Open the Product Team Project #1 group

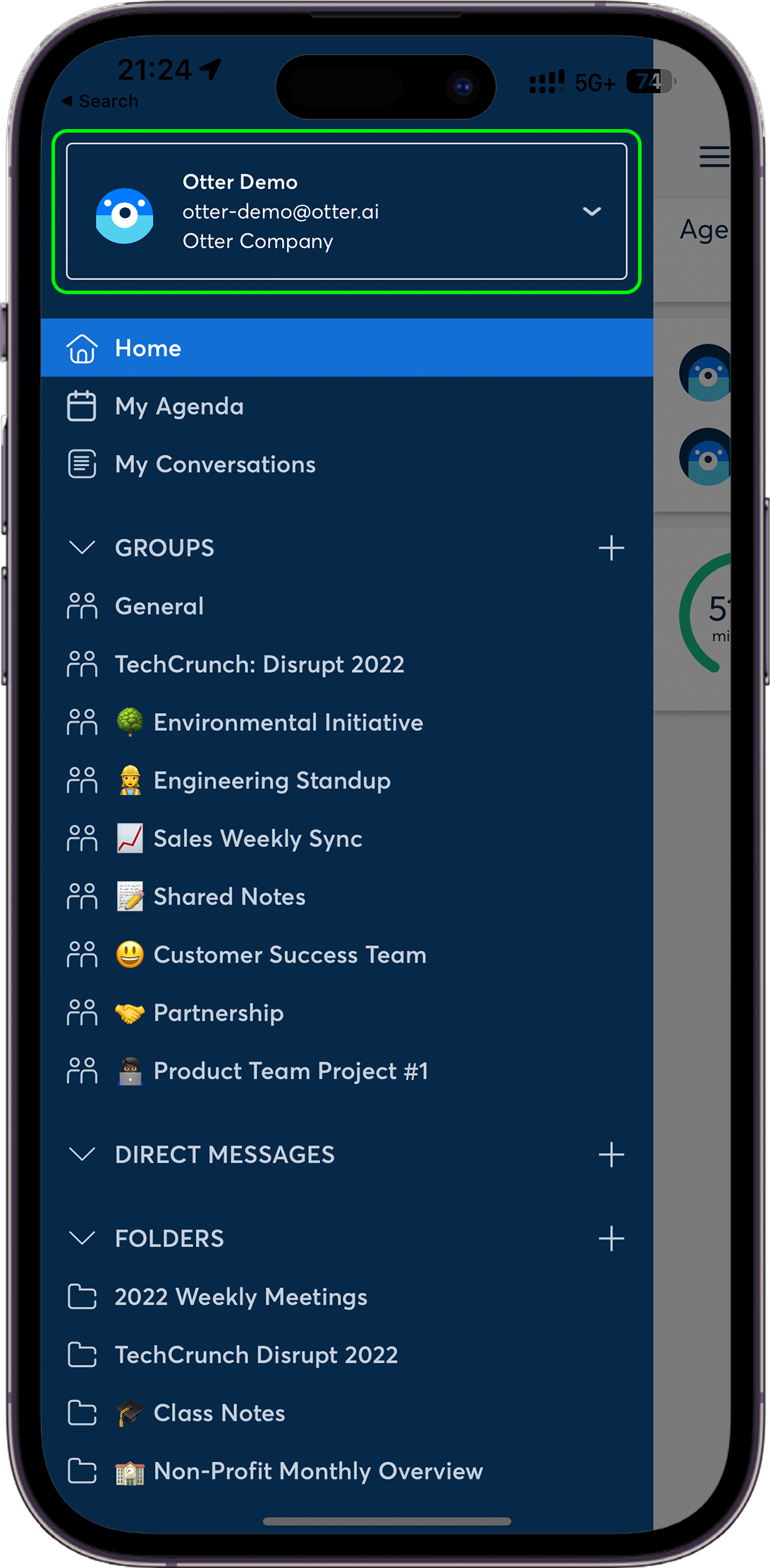(347, 1071)
